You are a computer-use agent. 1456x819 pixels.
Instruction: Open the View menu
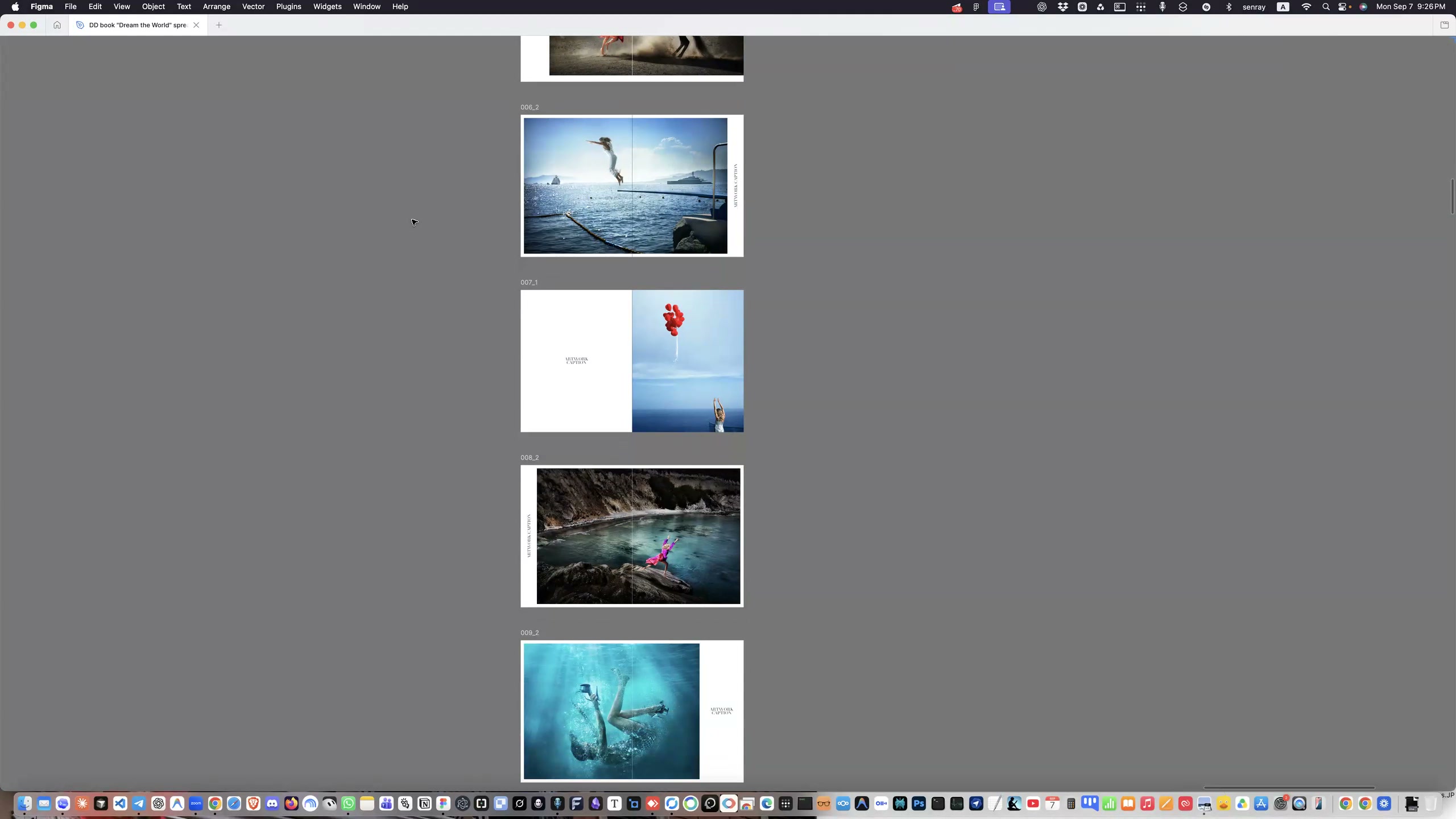(122, 7)
